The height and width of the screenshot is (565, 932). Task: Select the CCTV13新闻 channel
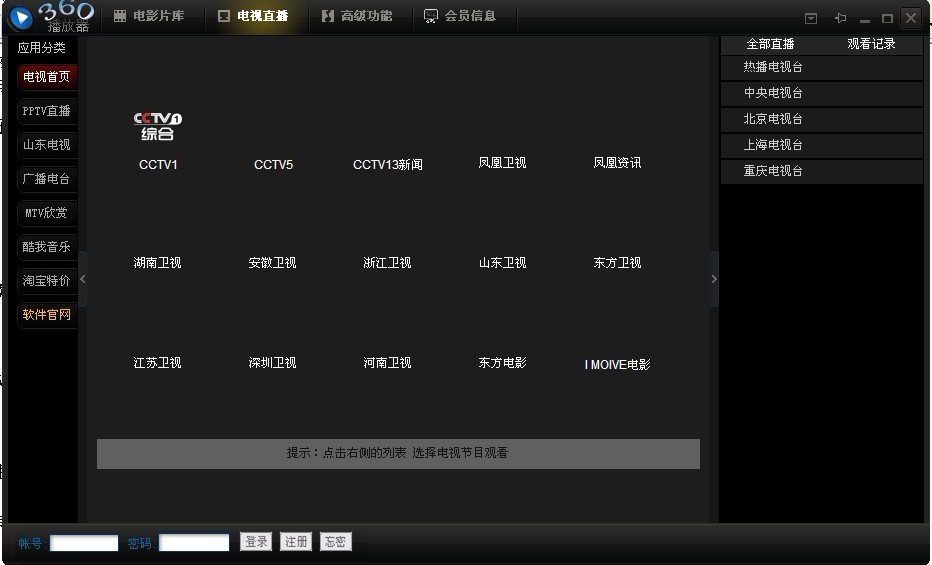[388, 165]
